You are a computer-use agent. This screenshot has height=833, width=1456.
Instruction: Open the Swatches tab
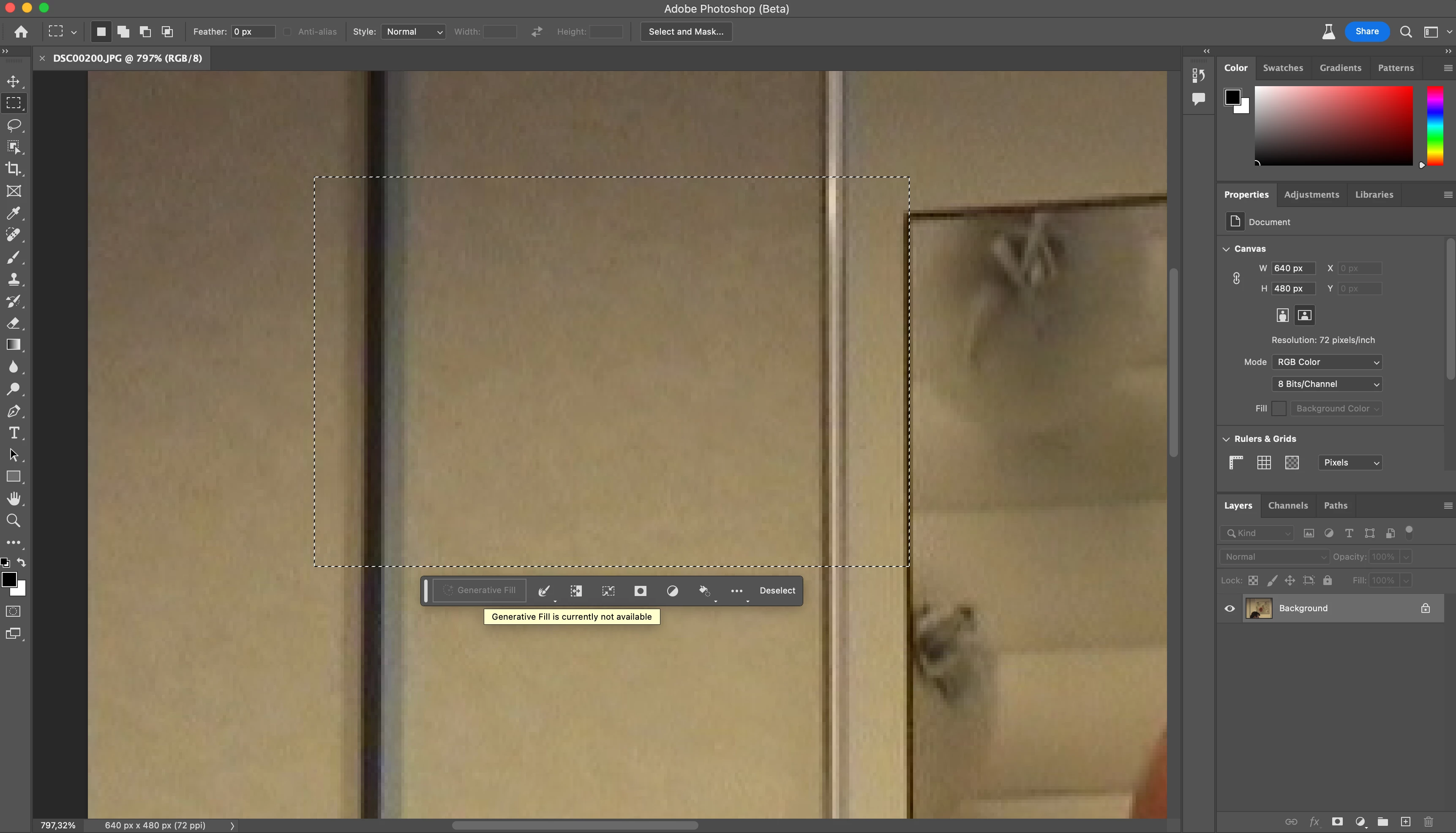(1283, 68)
